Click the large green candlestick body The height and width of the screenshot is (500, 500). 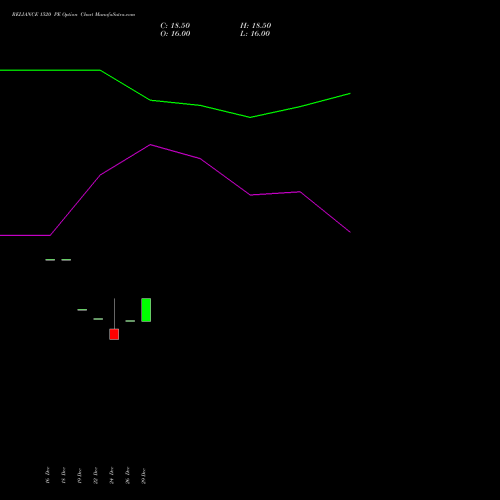pos(146,310)
